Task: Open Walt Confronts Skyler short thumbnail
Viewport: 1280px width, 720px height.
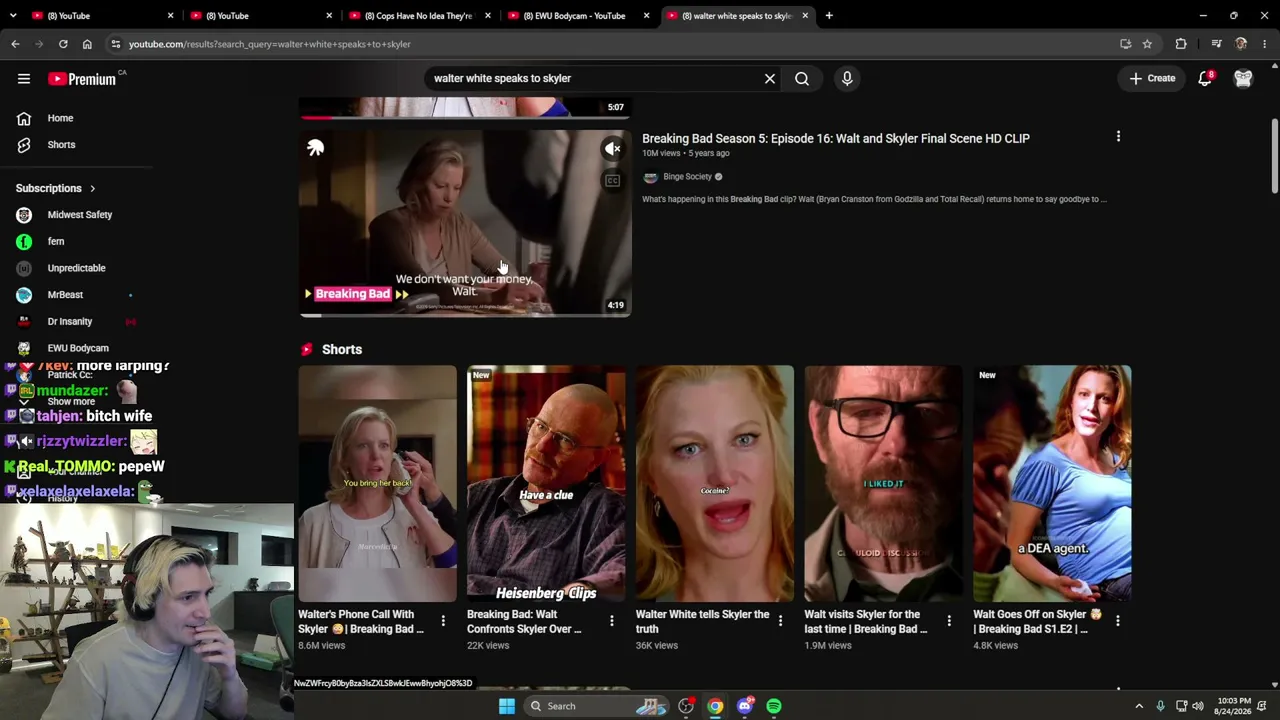Action: click(546, 483)
